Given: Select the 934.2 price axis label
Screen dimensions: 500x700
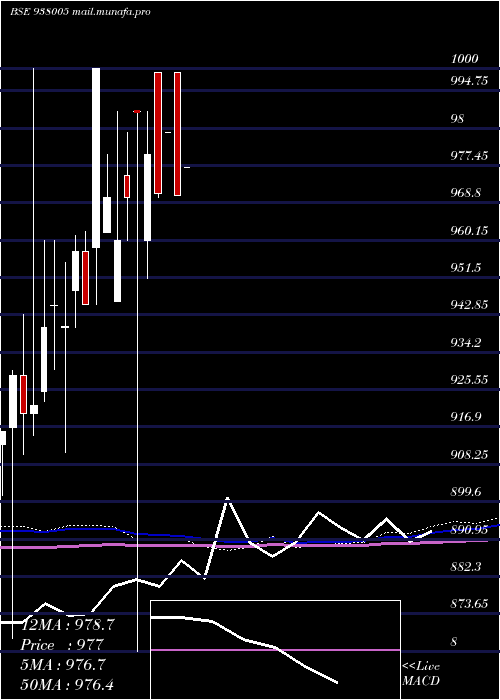Looking at the screenshot, I should click(x=465, y=343).
